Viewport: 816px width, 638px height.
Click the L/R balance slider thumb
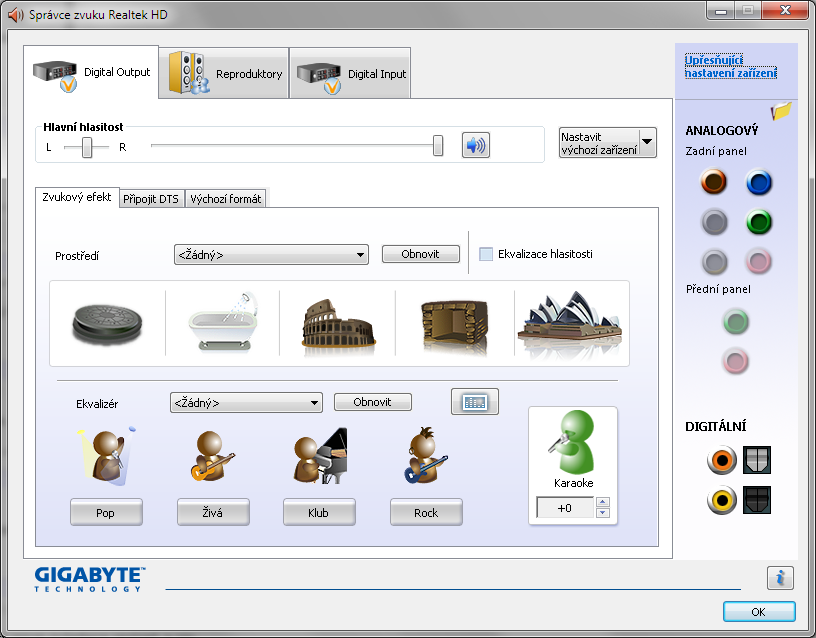(x=87, y=147)
